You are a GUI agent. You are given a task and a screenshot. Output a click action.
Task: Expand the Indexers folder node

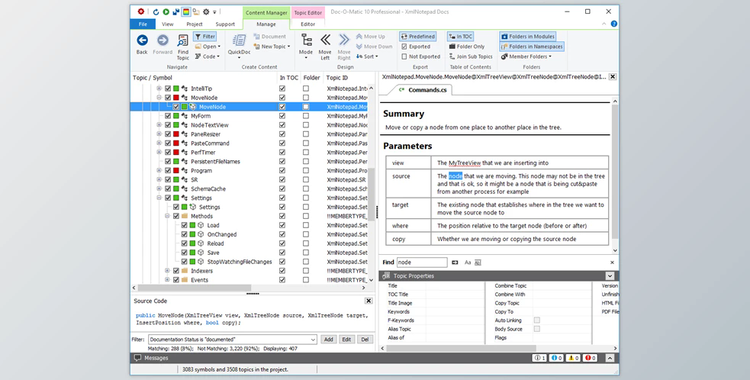tap(167, 271)
